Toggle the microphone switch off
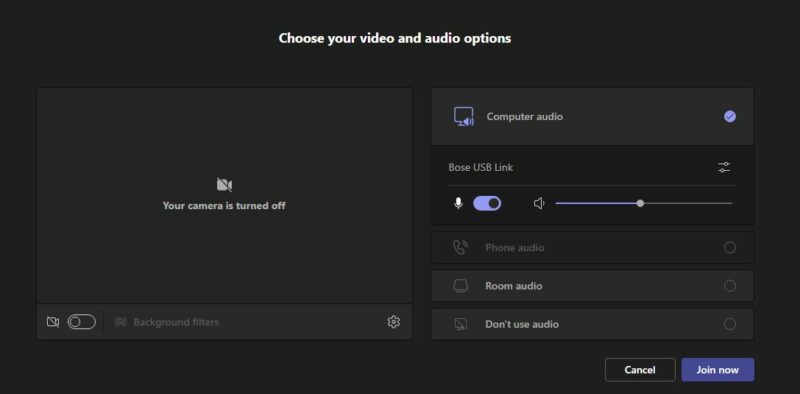This screenshot has width=800, height=394. coord(487,204)
